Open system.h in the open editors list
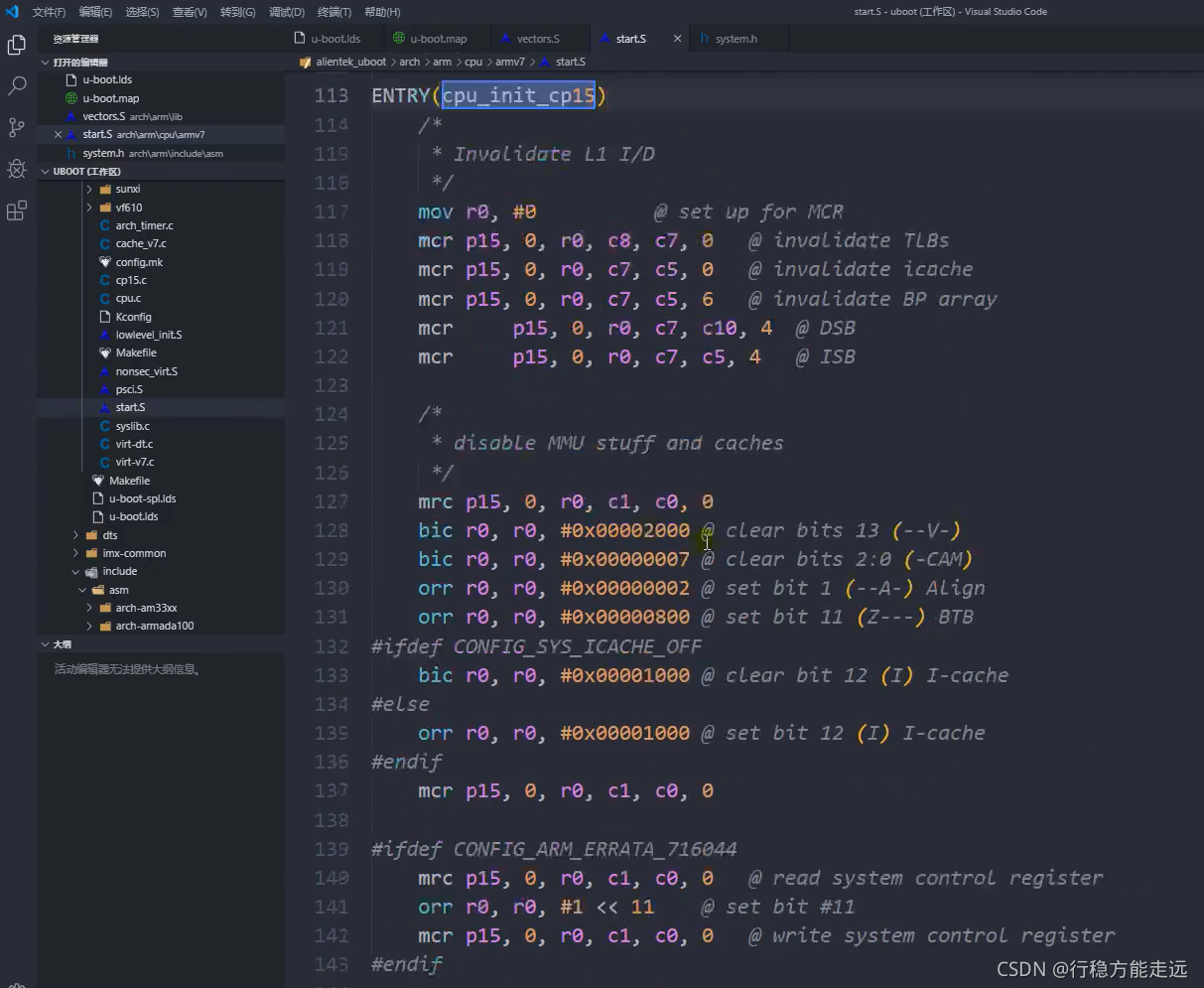 [x=103, y=153]
